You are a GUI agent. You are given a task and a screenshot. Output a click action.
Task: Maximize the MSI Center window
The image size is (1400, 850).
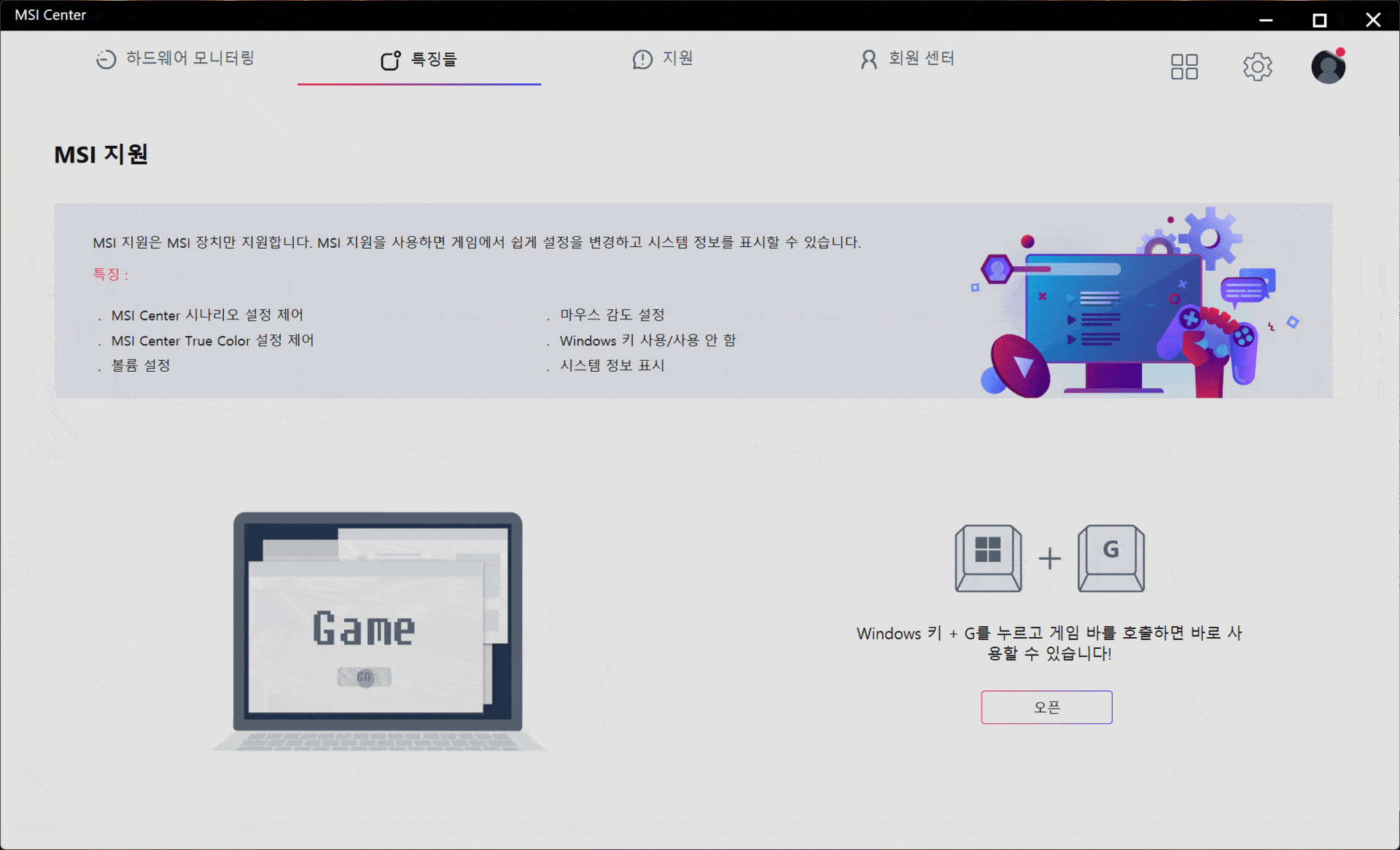[1319, 20]
